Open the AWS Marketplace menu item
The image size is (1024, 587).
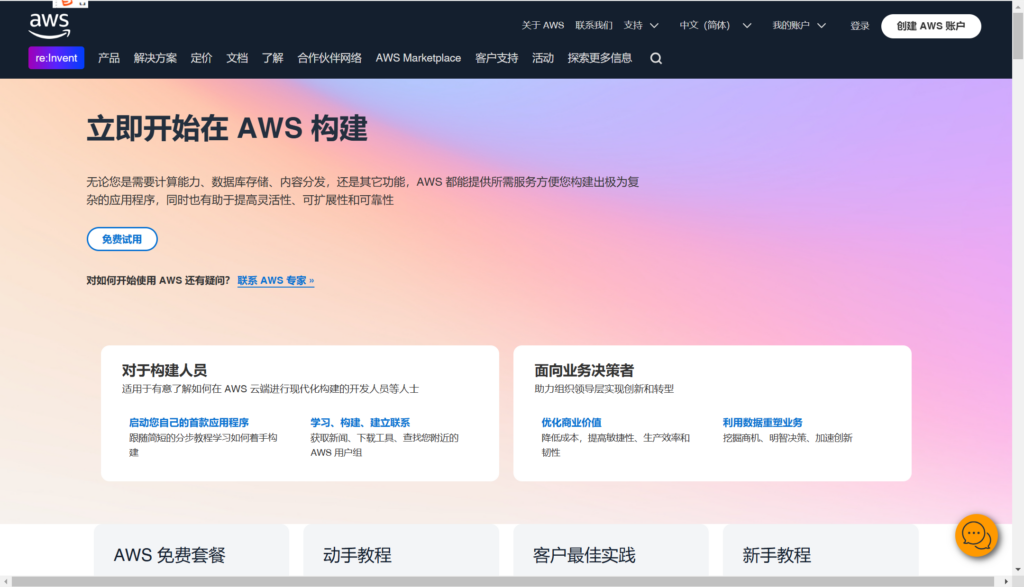click(418, 58)
